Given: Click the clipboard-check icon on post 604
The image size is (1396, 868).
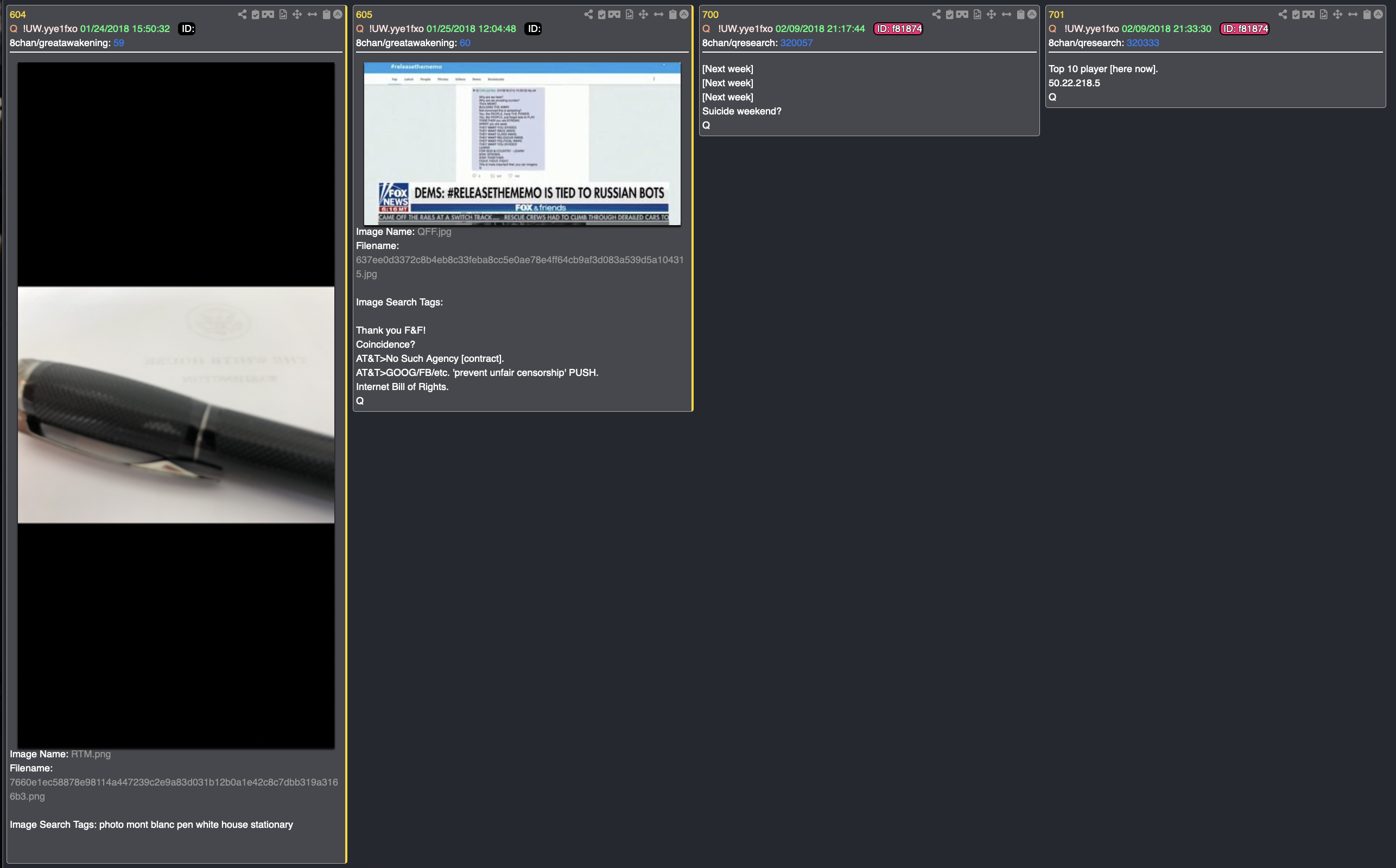Looking at the screenshot, I should [256, 14].
